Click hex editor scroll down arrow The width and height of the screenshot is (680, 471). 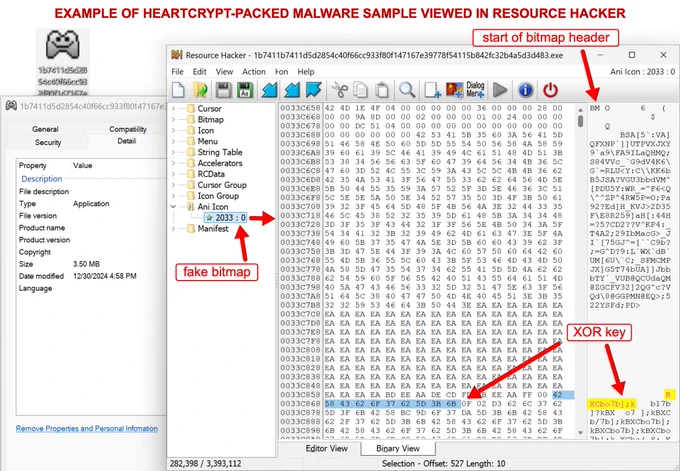580,432
